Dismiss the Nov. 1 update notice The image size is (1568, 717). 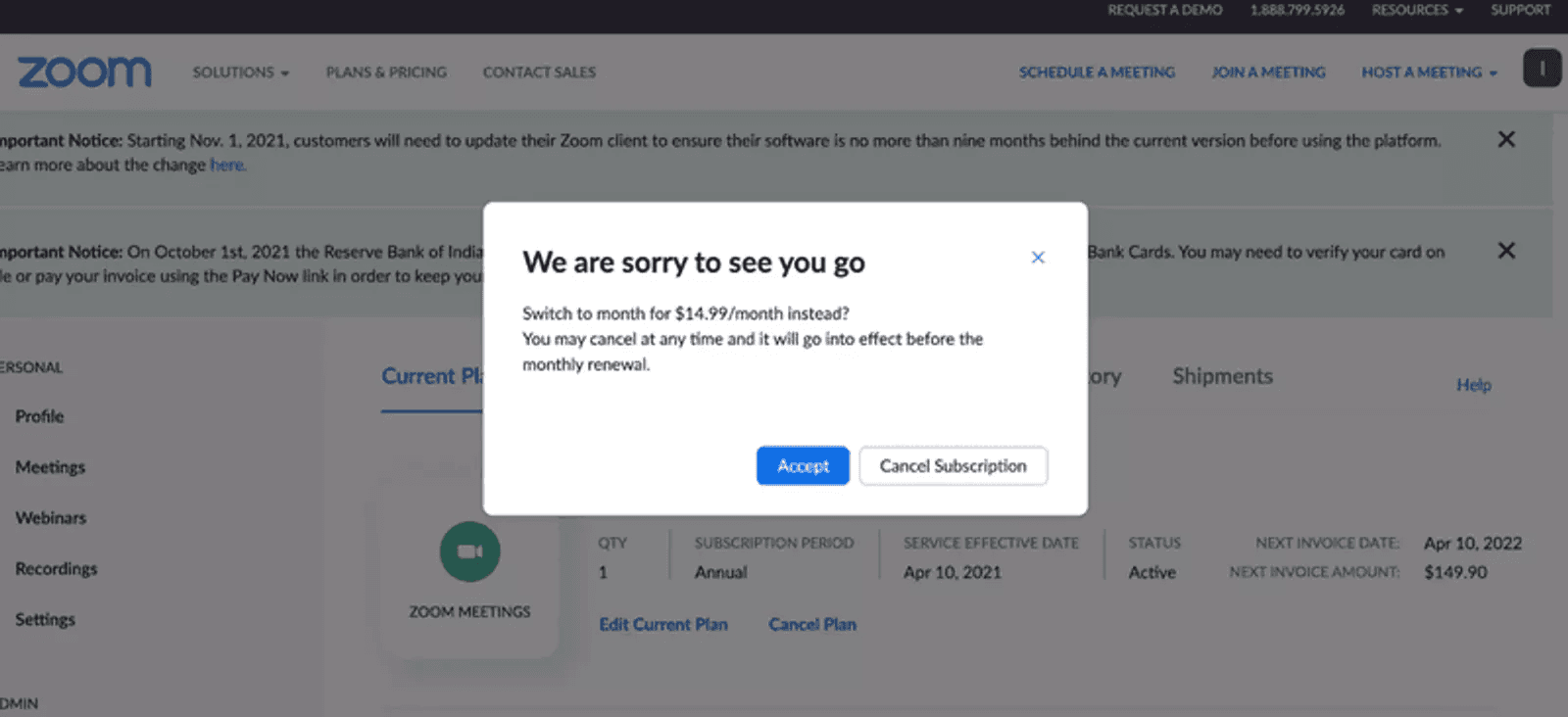coord(1506,139)
